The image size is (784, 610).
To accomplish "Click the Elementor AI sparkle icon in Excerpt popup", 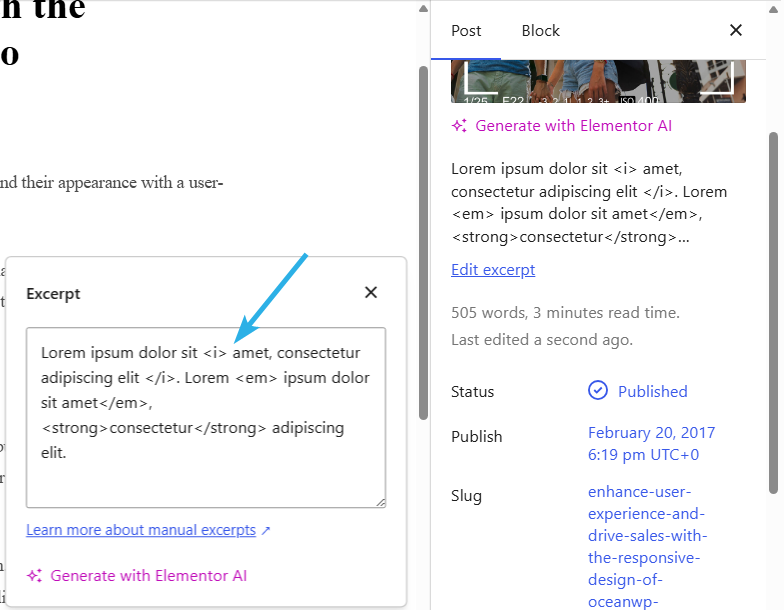I will 34,576.
